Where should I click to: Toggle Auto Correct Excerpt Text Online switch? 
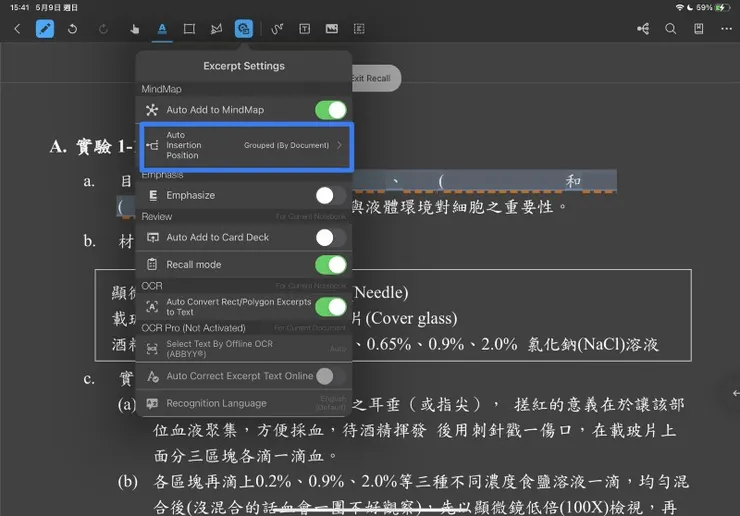coord(331,376)
